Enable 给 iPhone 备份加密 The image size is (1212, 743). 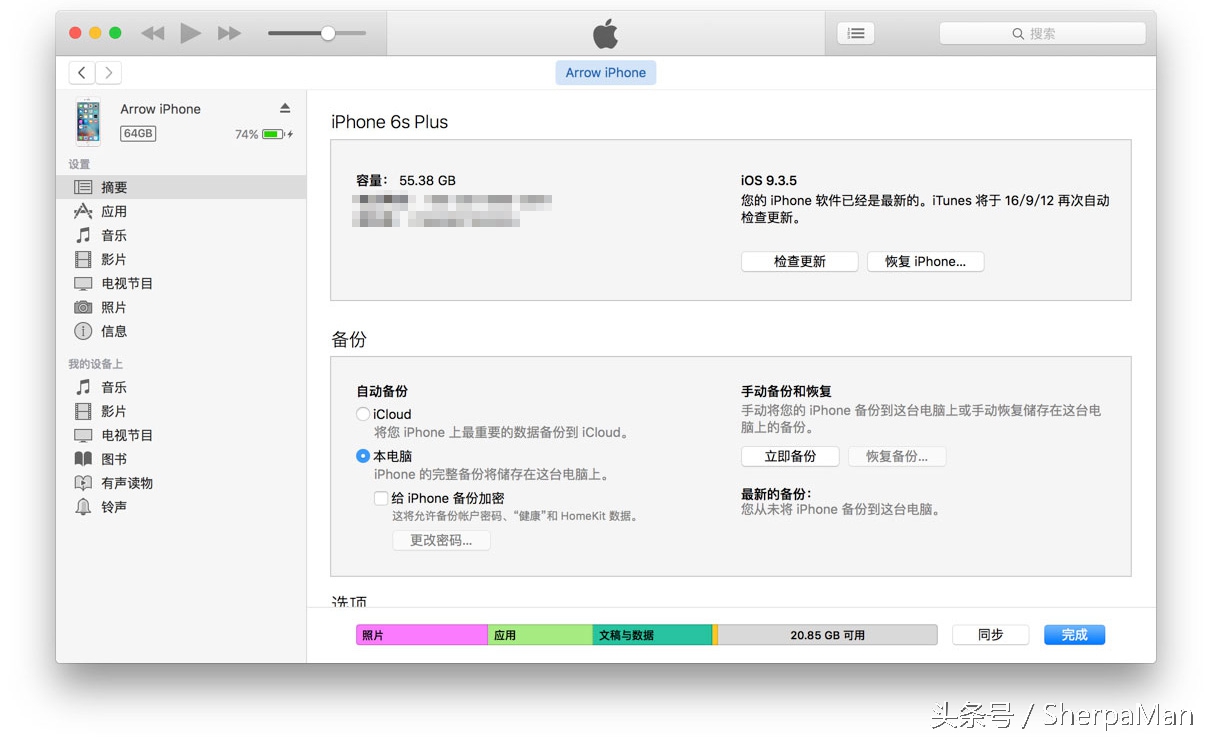381,498
